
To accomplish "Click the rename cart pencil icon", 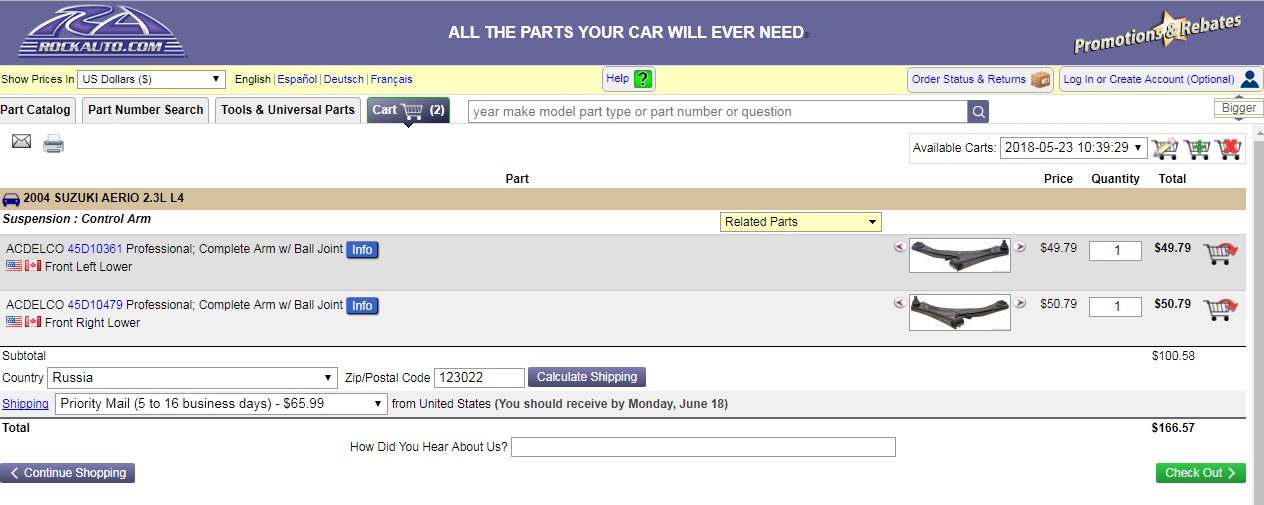I will pyautogui.click(x=1165, y=149).
